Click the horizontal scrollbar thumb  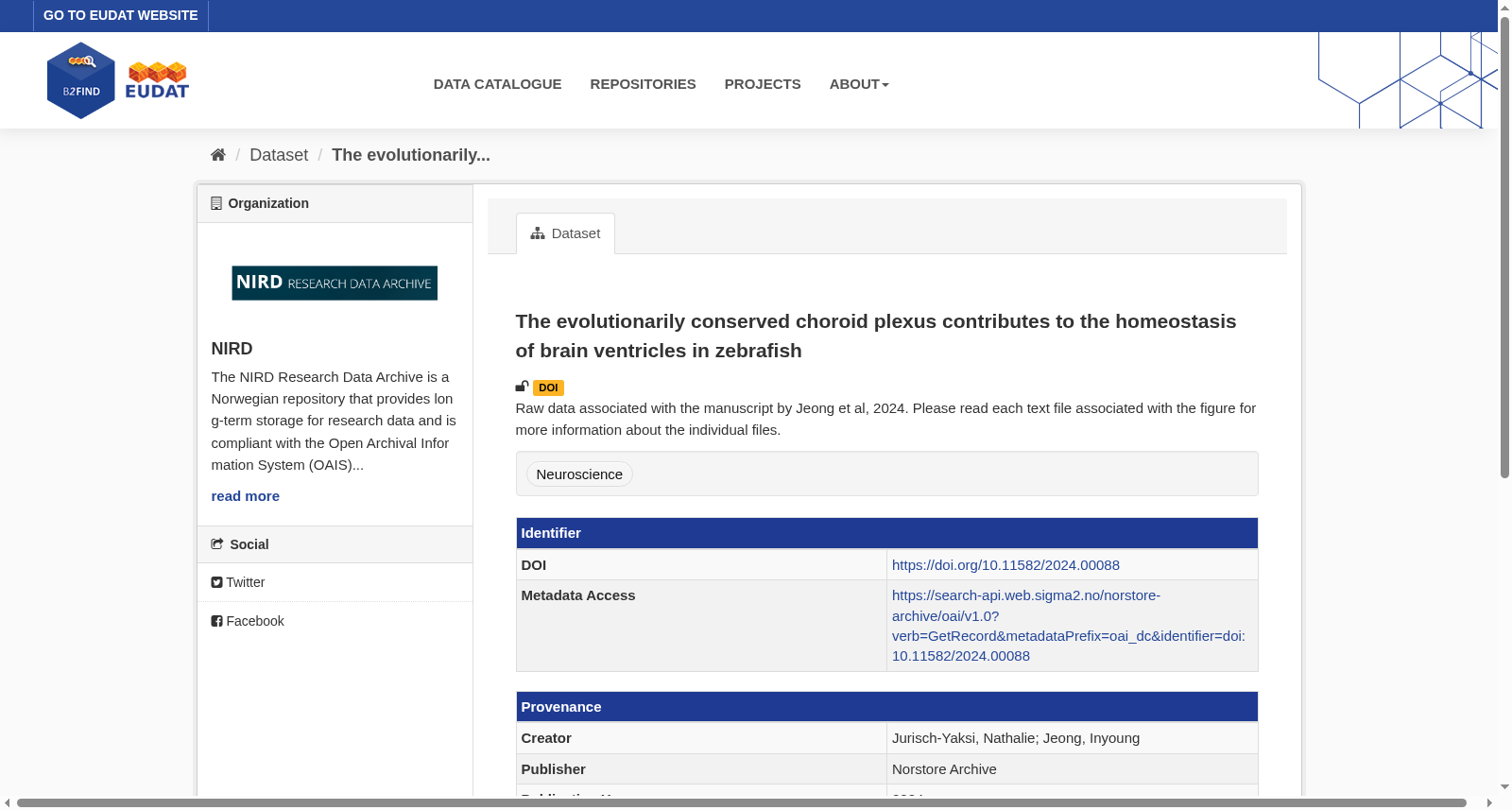742,803
